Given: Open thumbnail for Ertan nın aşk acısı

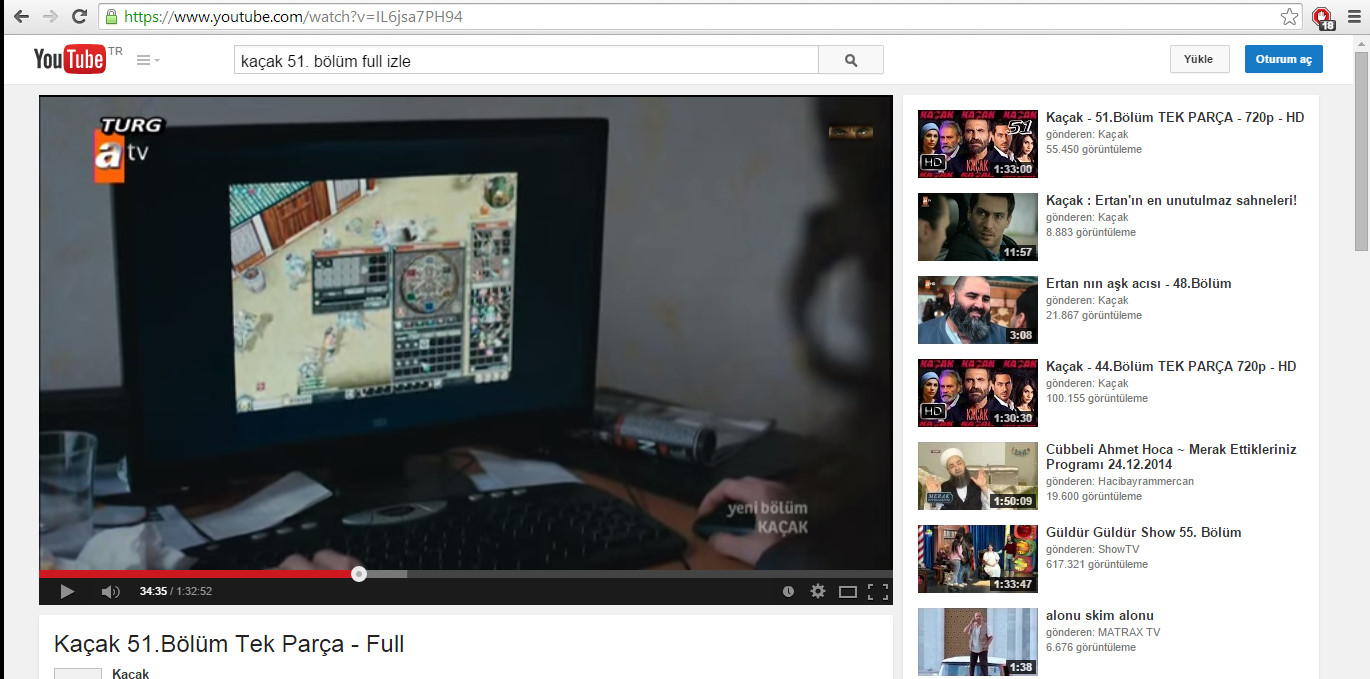Looking at the screenshot, I should click(x=978, y=310).
